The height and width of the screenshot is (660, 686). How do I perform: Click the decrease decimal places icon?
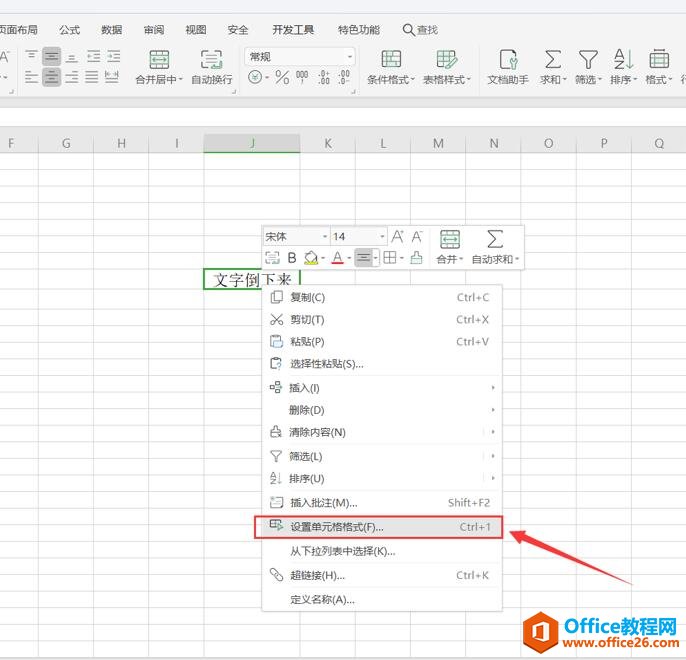344,77
